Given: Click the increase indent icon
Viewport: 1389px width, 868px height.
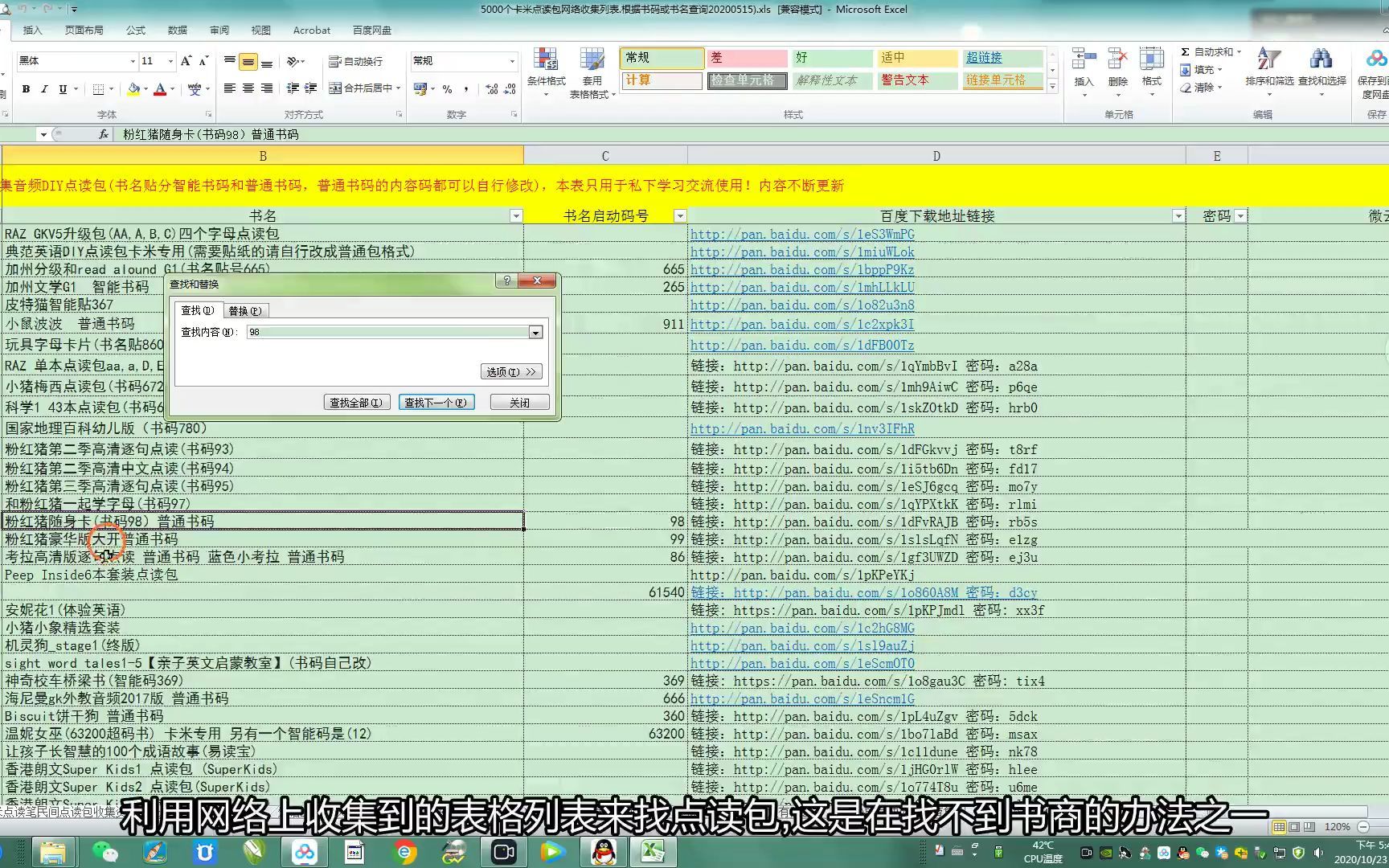Looking at the screenshot, I should pos(311,88).
